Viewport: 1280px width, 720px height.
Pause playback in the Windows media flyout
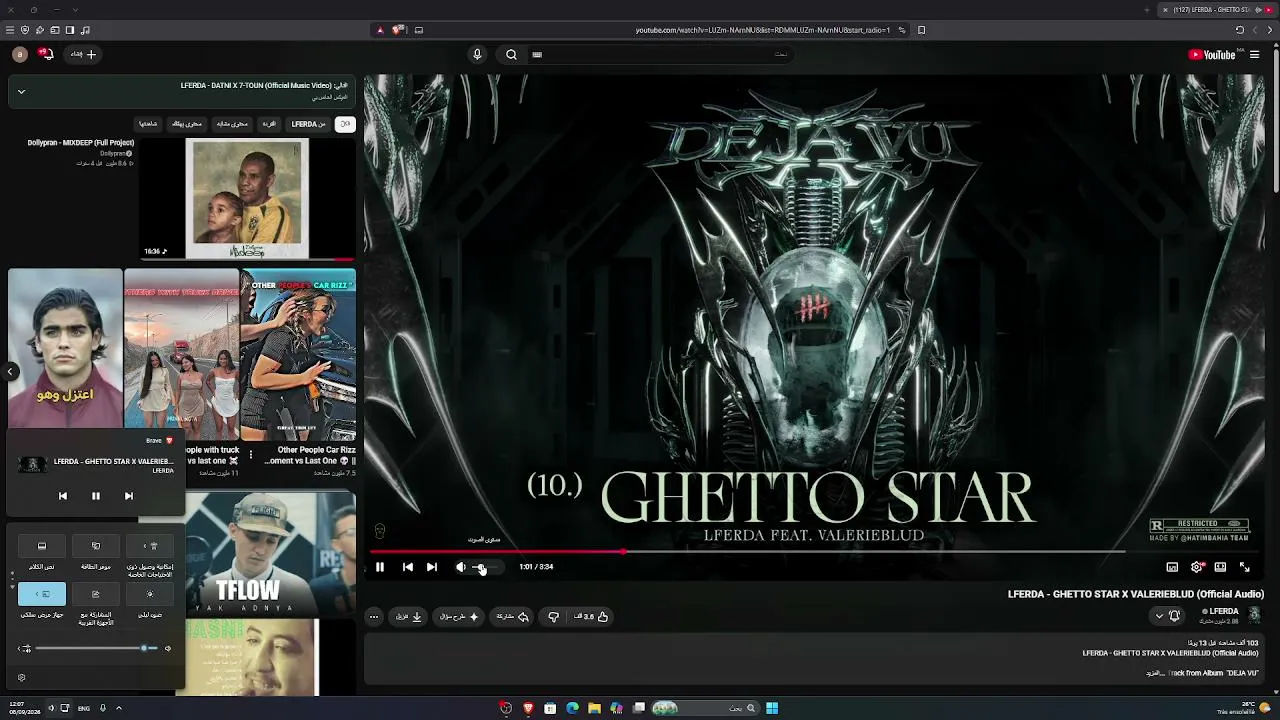tap(96, 496)
